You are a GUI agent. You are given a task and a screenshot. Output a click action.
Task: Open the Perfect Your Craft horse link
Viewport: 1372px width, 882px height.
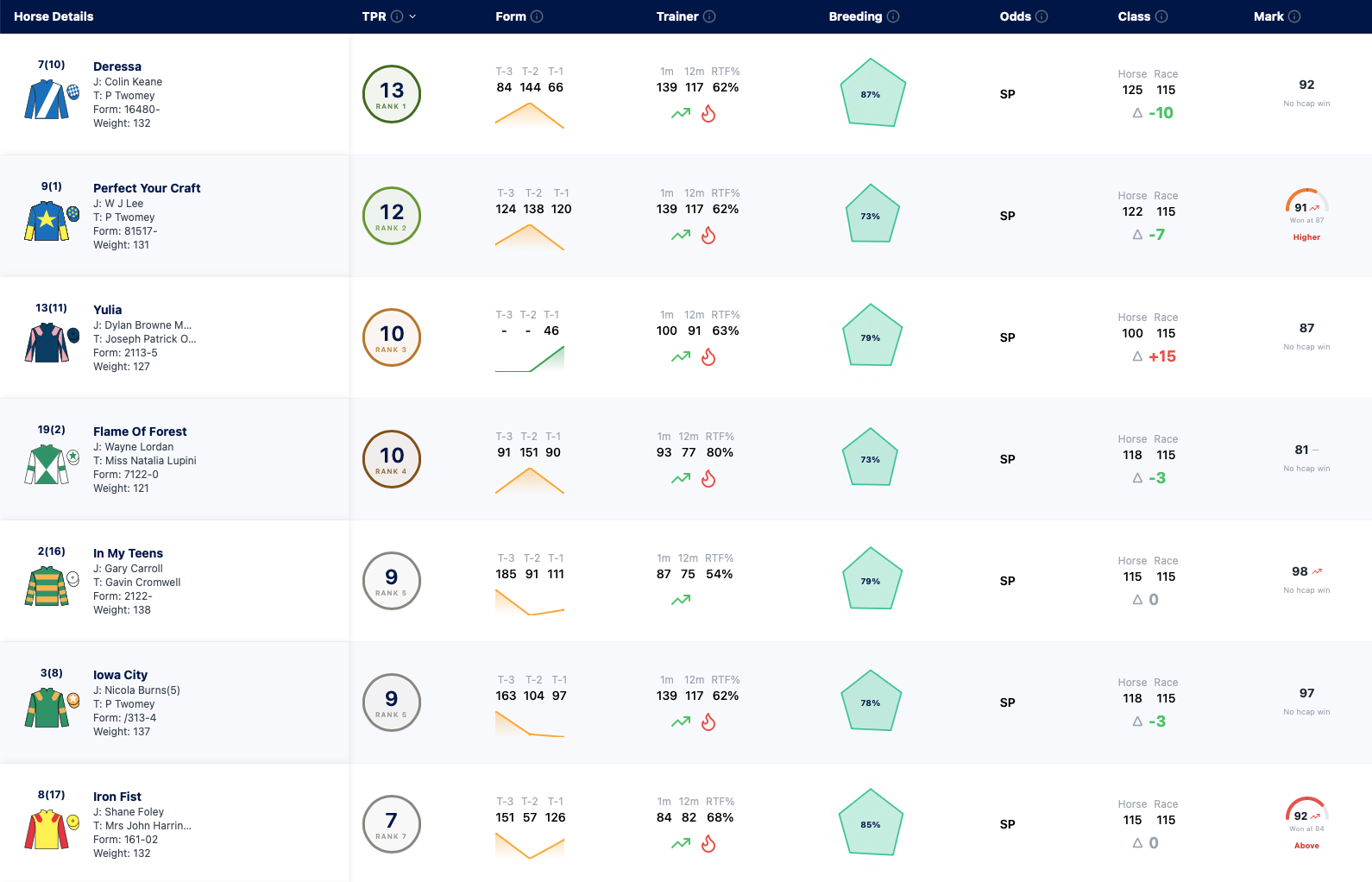tap(147, 188)
